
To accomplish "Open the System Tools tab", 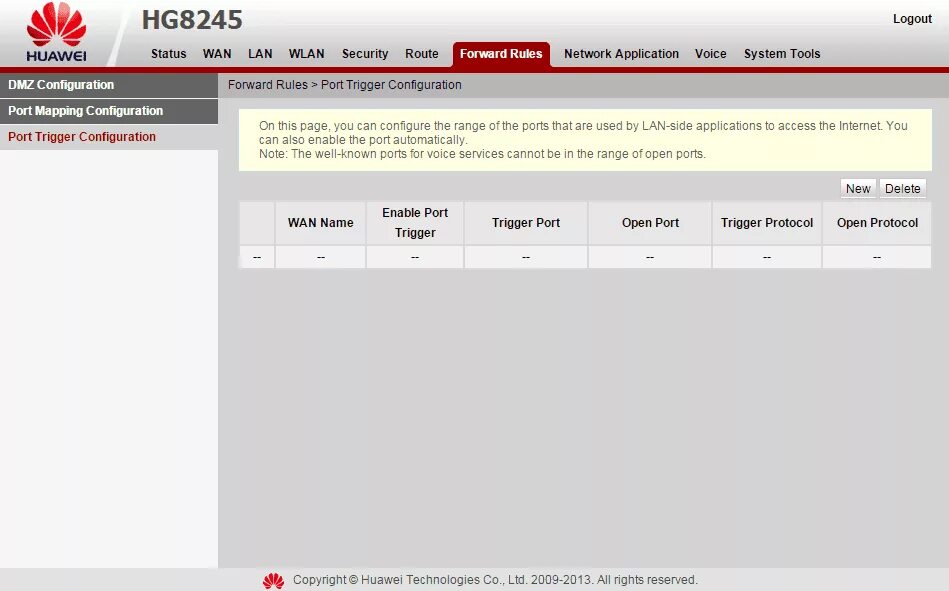I will (x=782, y=54).
